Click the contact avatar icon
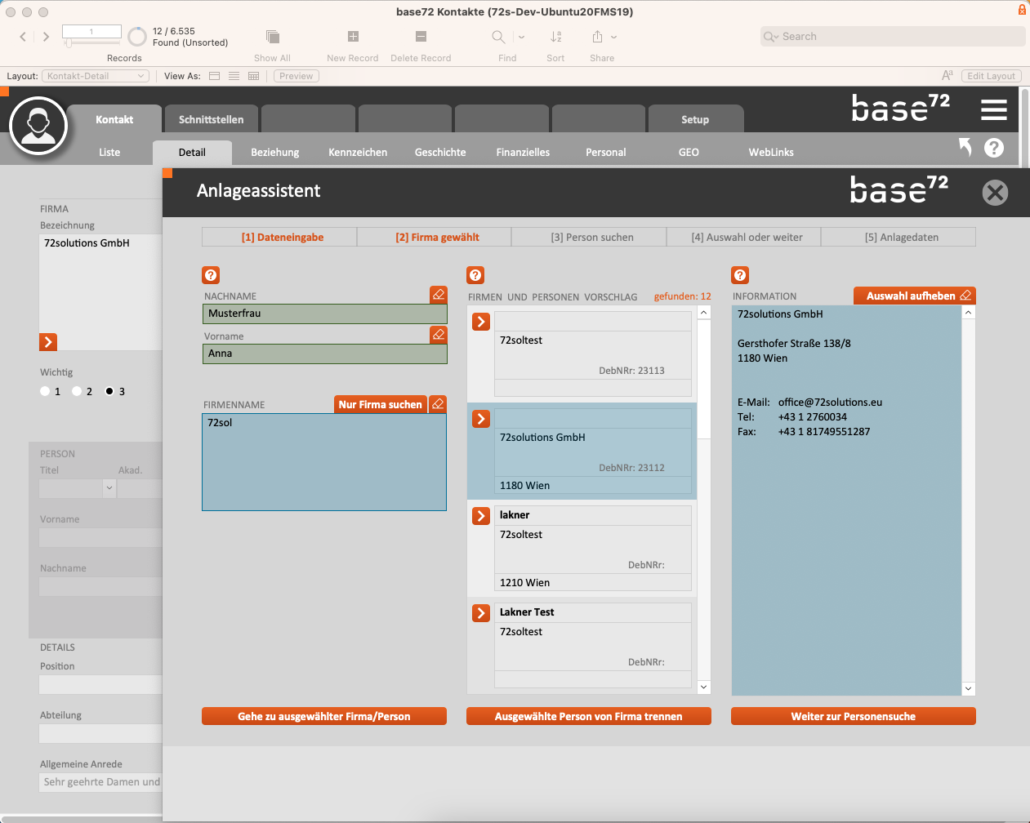Image resolution: width=1030 pixels, height=823 pixels. pyautogui.click(x=38, y=125)
